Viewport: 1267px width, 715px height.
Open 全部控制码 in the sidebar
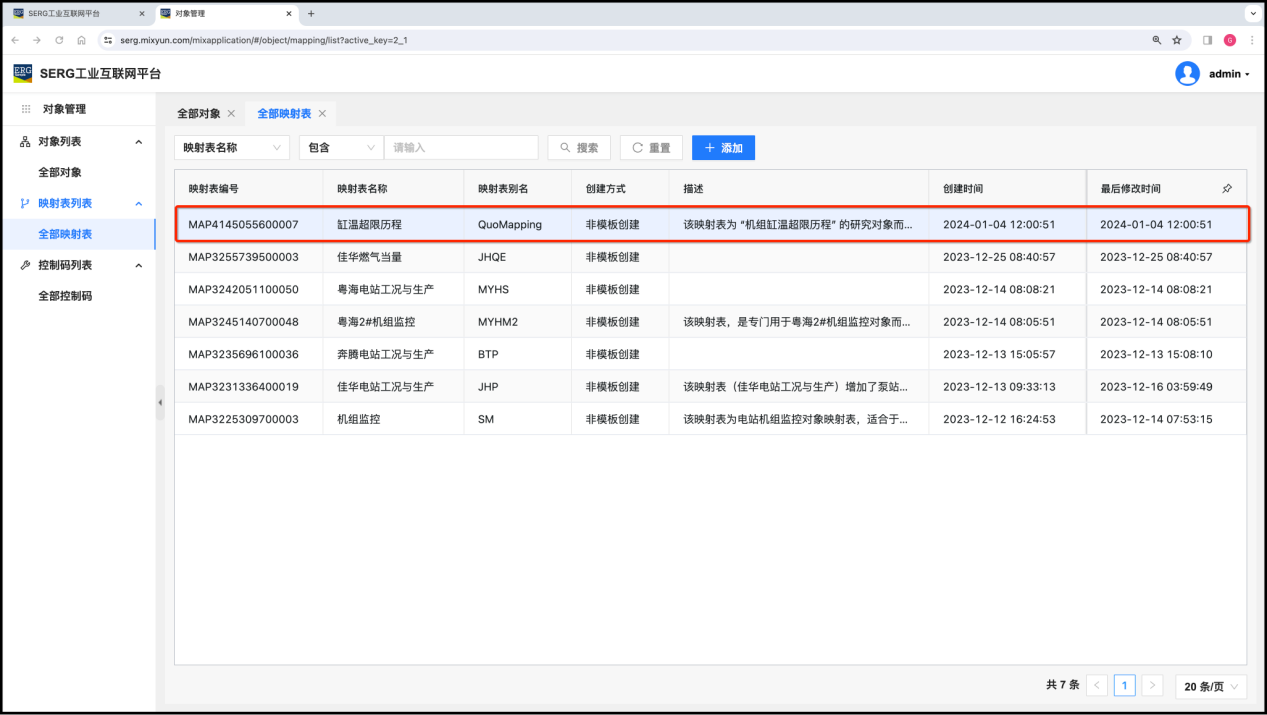[65, 296]
